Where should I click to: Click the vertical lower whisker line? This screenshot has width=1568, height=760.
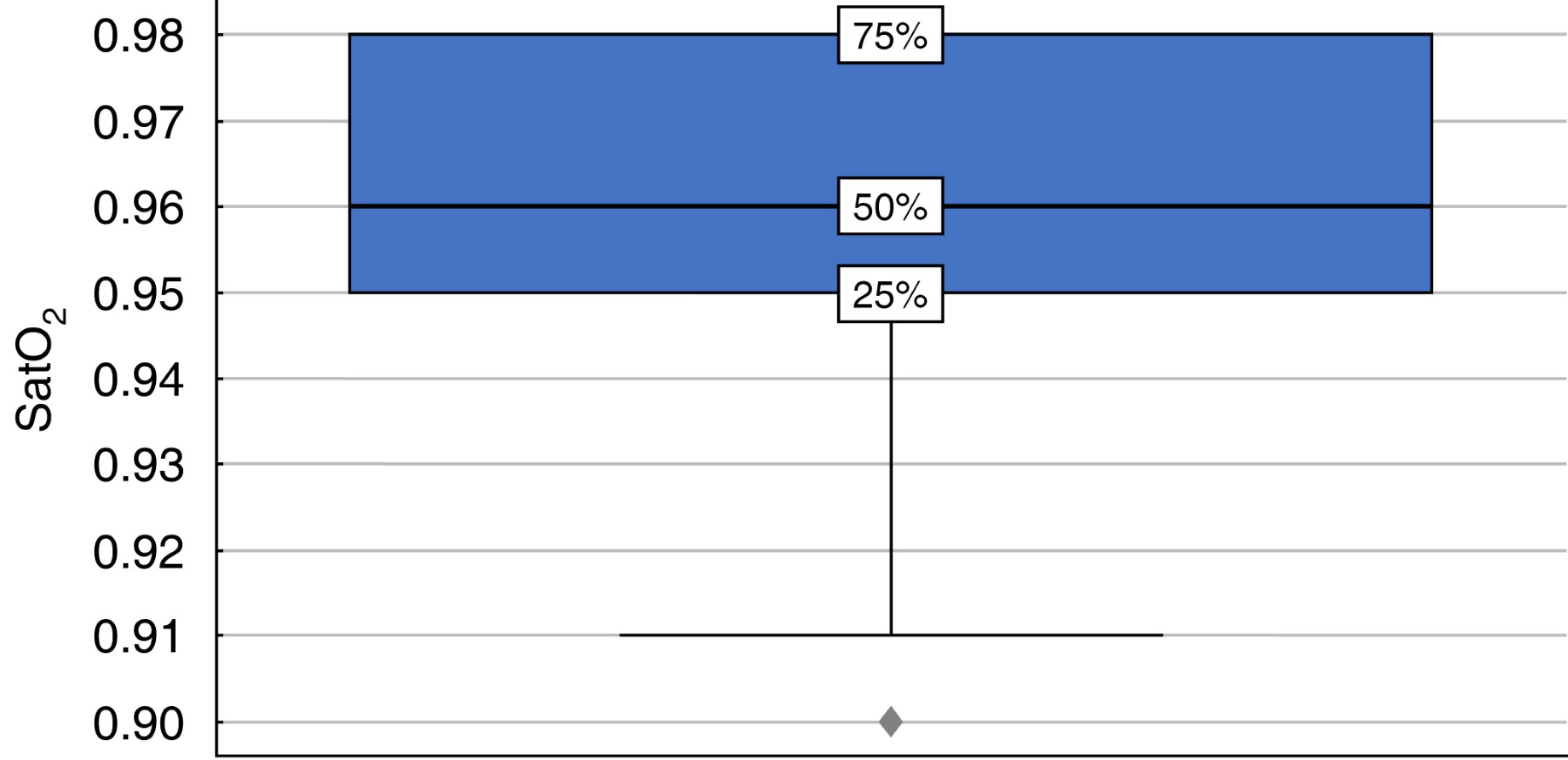point(891,479)
